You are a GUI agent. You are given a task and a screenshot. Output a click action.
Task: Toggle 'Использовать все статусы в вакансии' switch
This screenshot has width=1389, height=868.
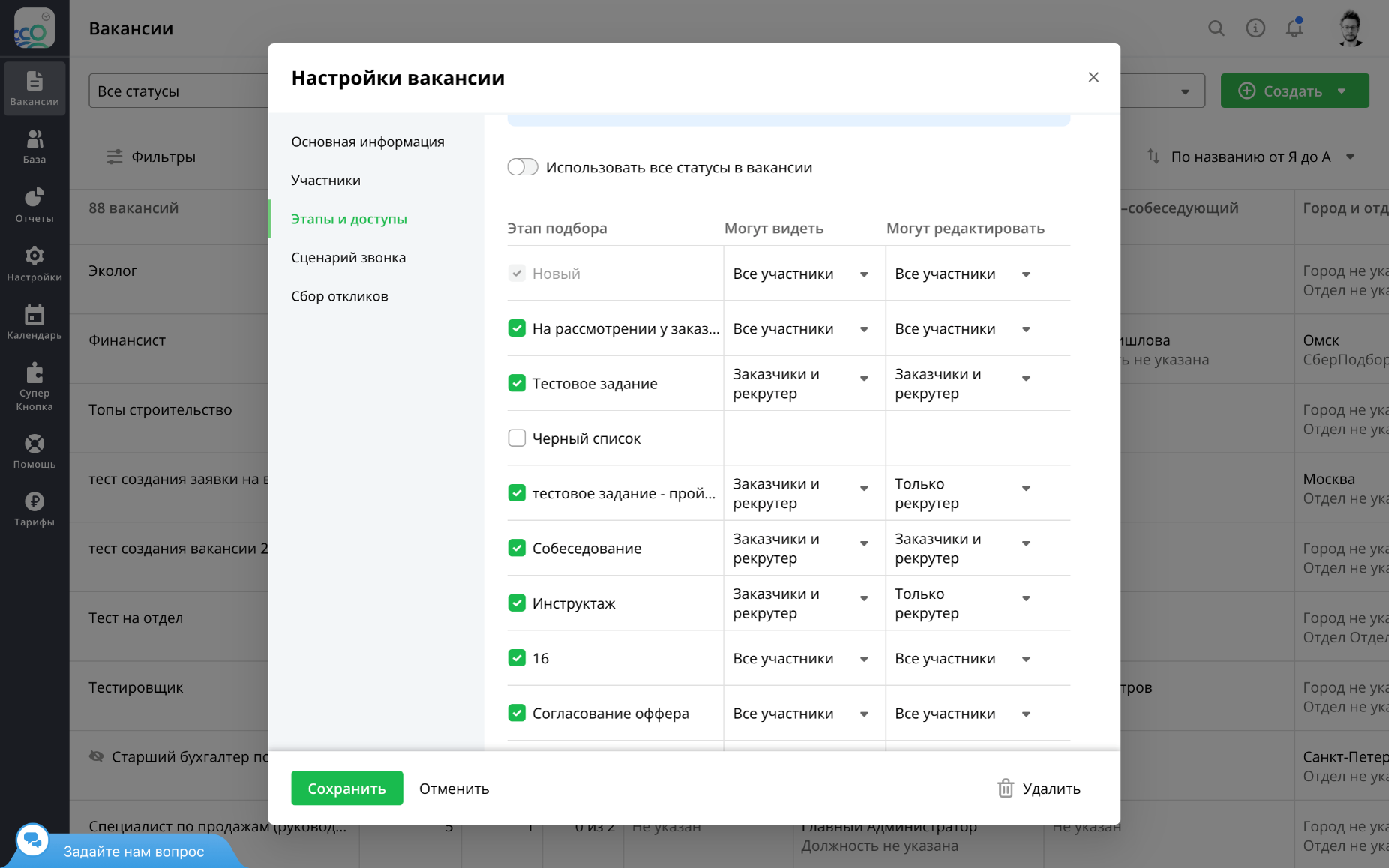[523, 167]
